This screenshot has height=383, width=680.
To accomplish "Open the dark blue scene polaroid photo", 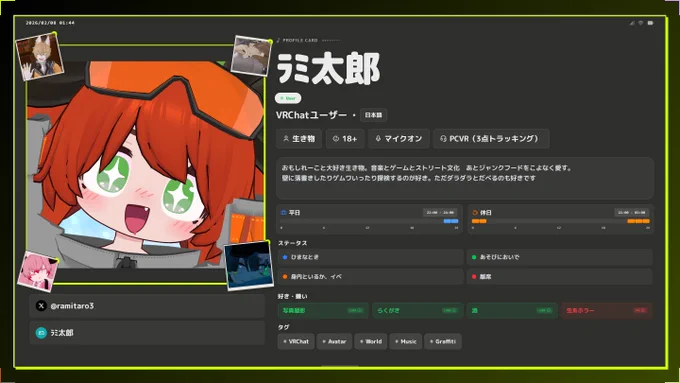I will click(x=248, y=265).
